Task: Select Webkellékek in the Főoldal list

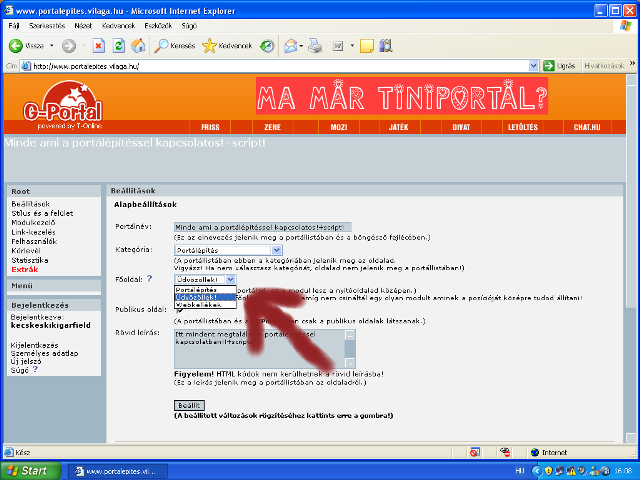Action: point(205,304)
